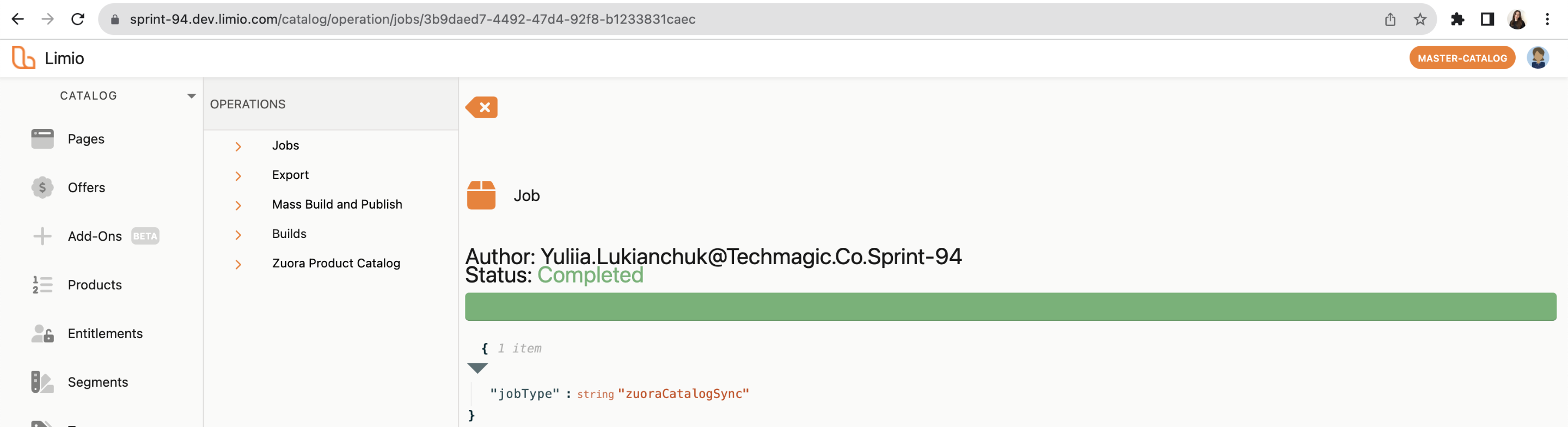Select Mass Build and Publish
1568x427 pixels.
(336, 204)
